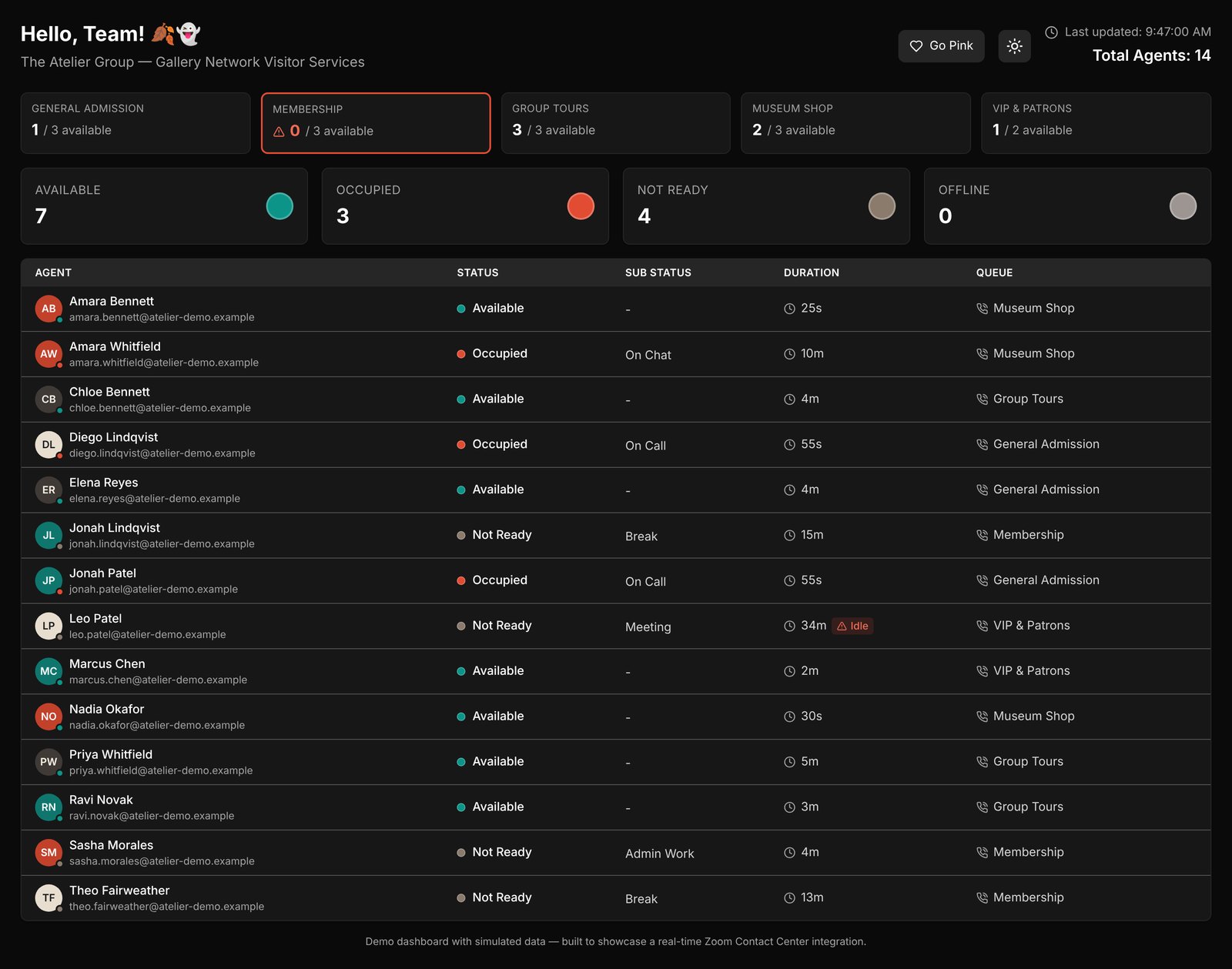1232x969 pixels.
Task: Click Chloe Bennett's CB avatar
Action: pos(49,399)
